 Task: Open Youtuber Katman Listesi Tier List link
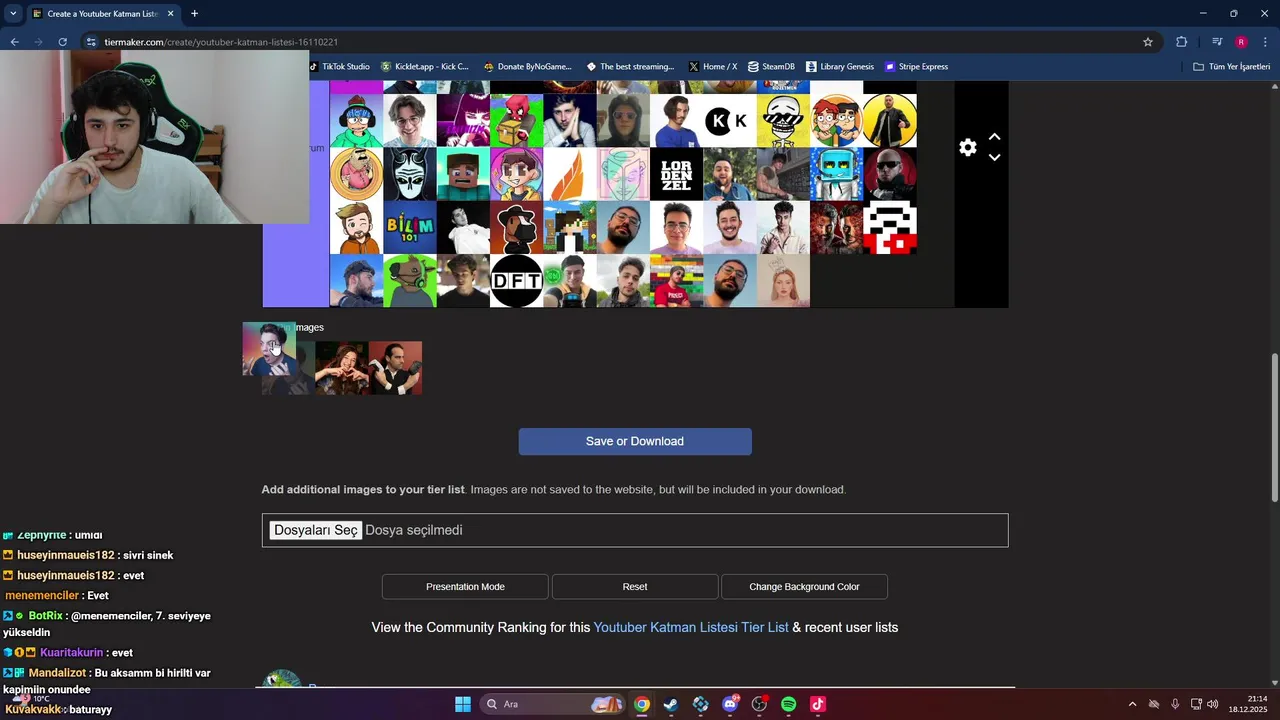pyautogui.click(x=691, y=628)
